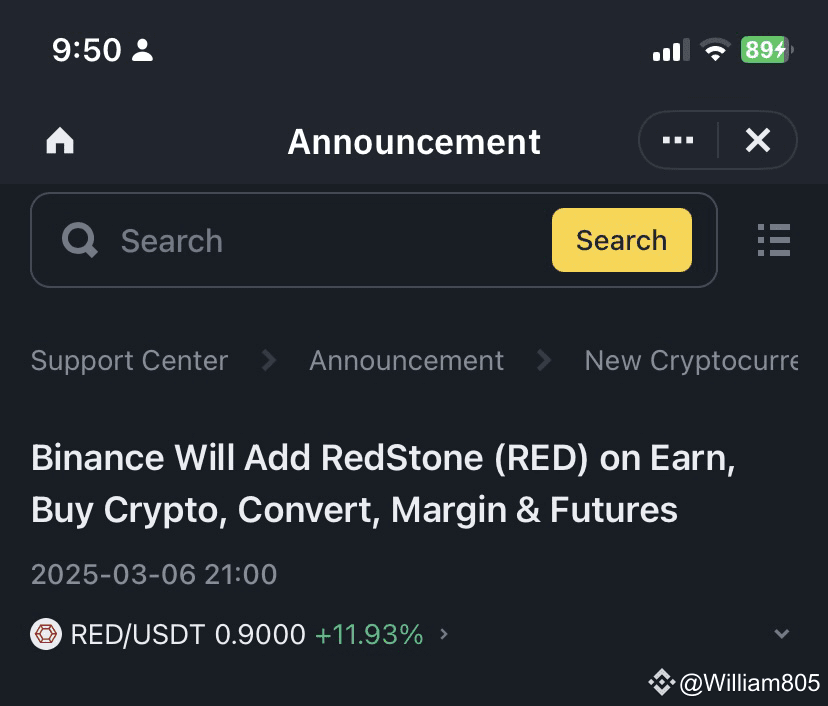Click the home icon in the top bar
The image size is (828, 706).
[x=59, y=141]
